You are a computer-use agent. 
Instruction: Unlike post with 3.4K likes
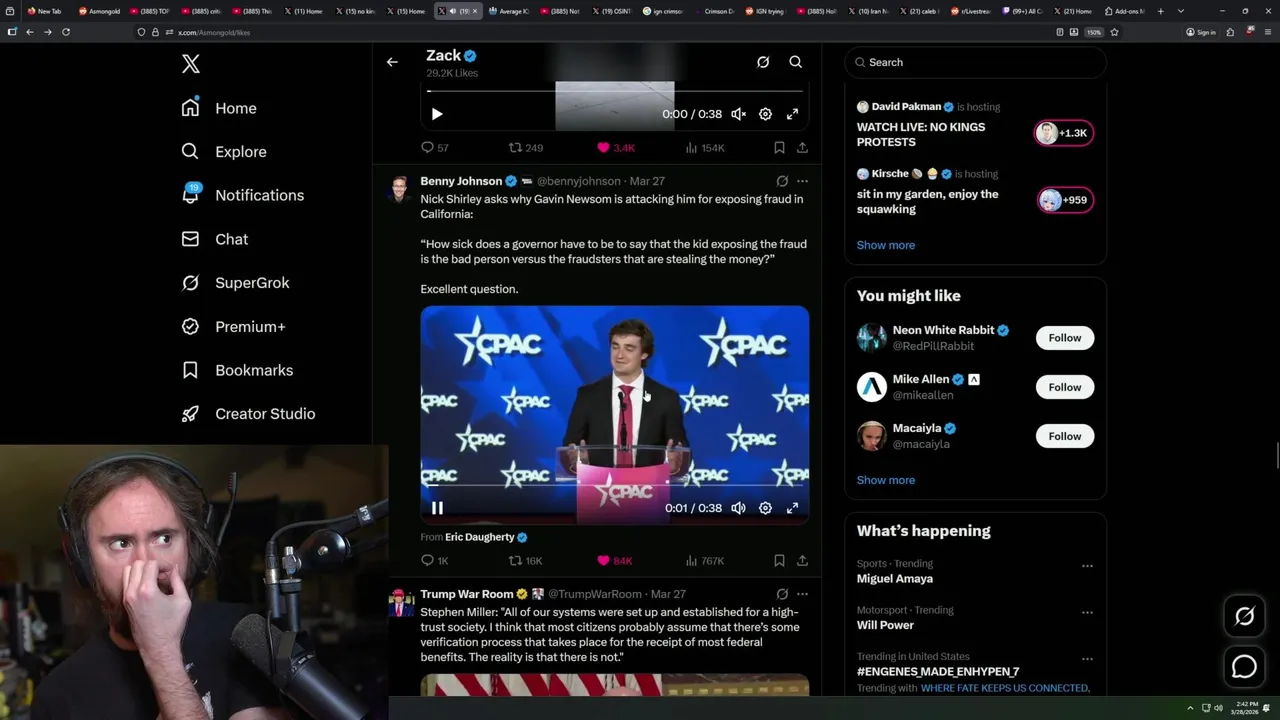(x=616, y=148)
